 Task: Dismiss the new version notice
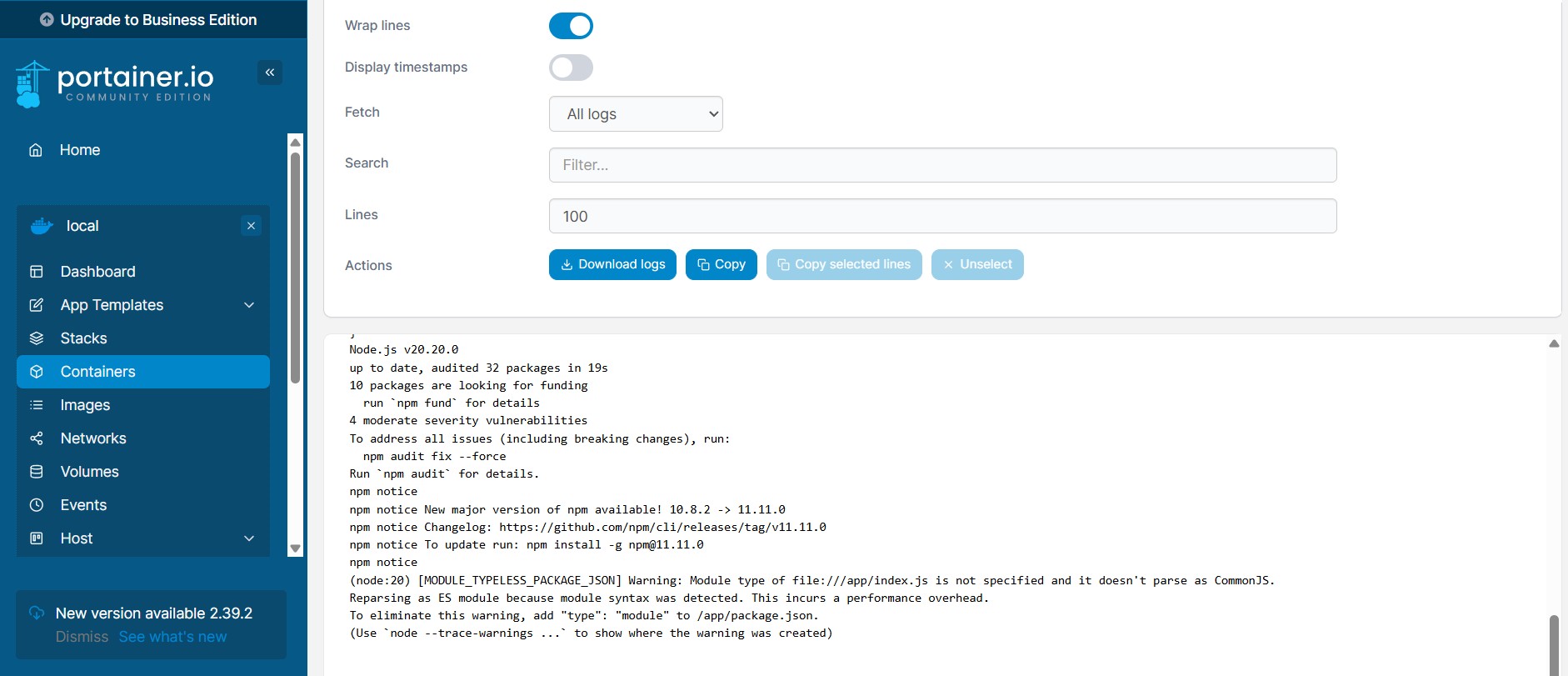point(82,637)
